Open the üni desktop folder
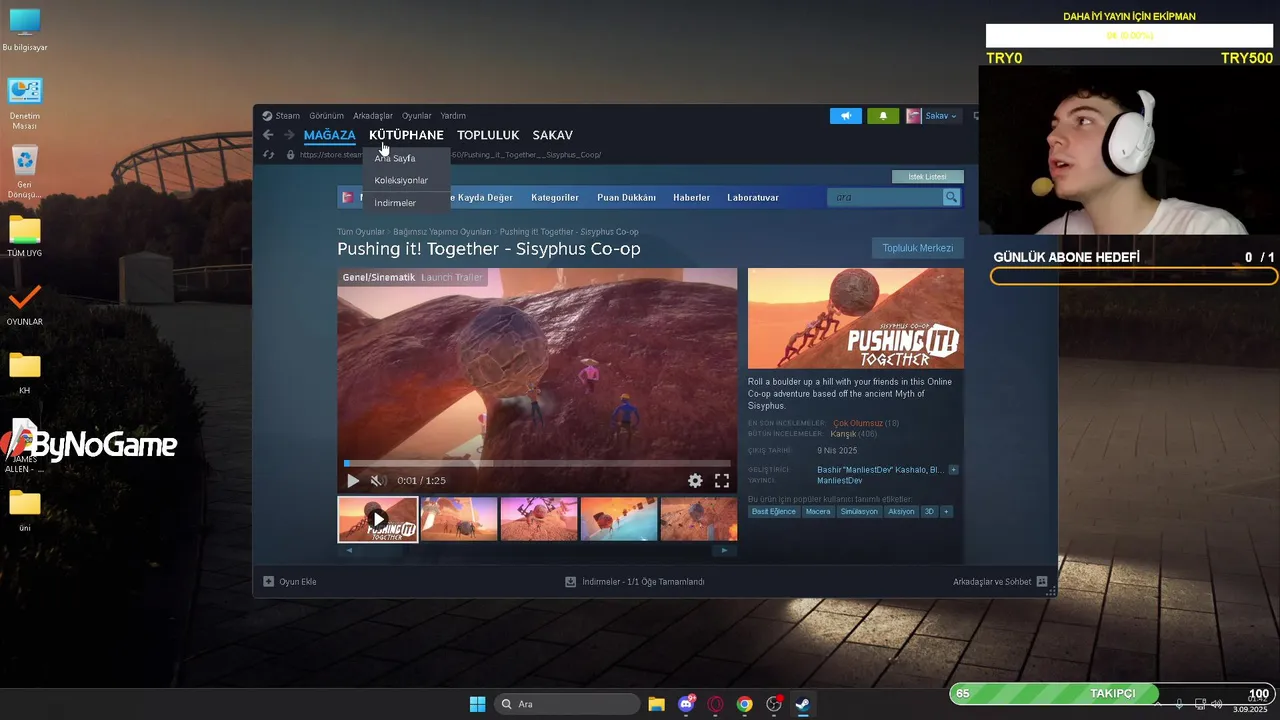The height and width of the screenshot is (720, 1280). pos(25,510)
